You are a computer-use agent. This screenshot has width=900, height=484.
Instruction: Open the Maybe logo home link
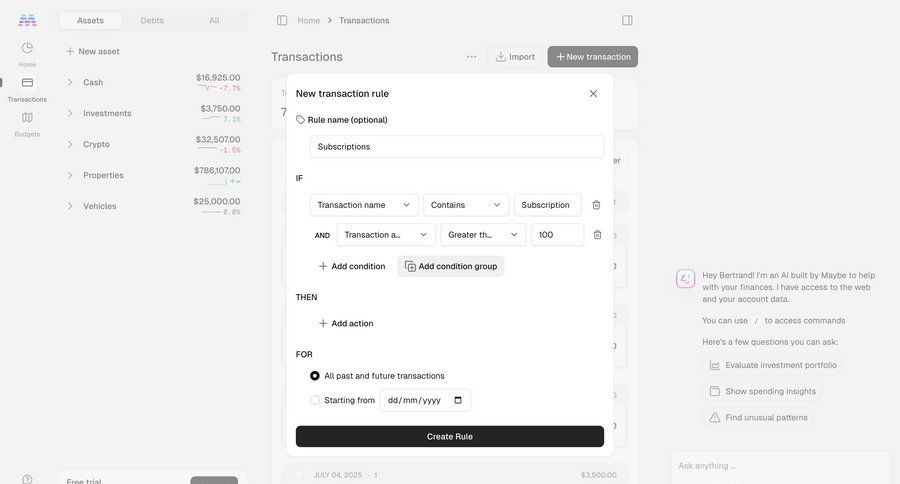point(27,20)
